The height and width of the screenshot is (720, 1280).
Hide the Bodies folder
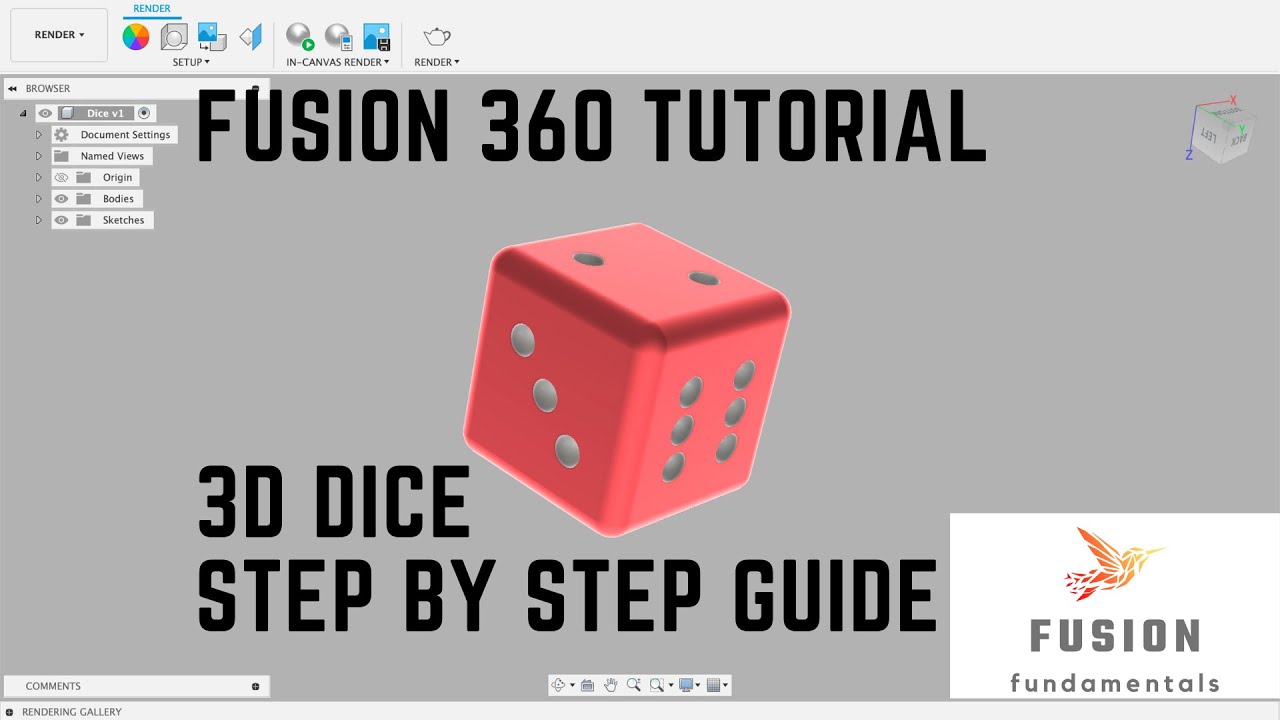tap(62, 199)
